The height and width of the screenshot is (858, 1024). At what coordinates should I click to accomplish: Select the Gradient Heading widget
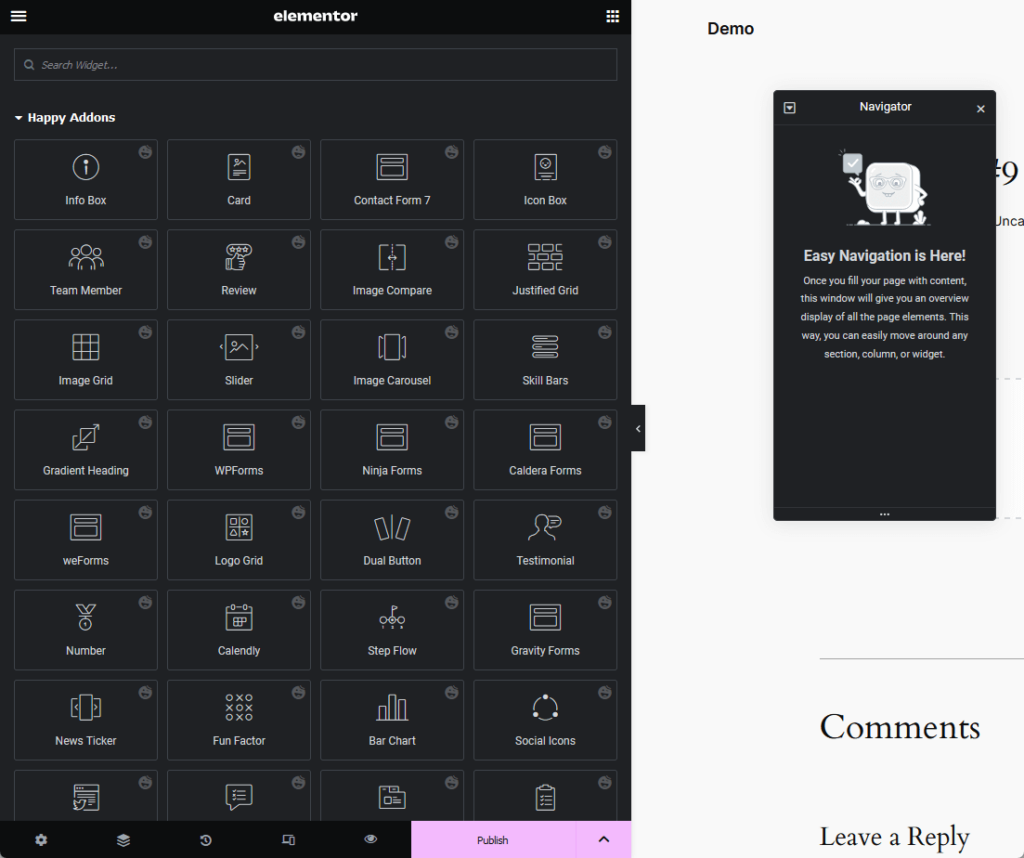click(x=86, y=450)
